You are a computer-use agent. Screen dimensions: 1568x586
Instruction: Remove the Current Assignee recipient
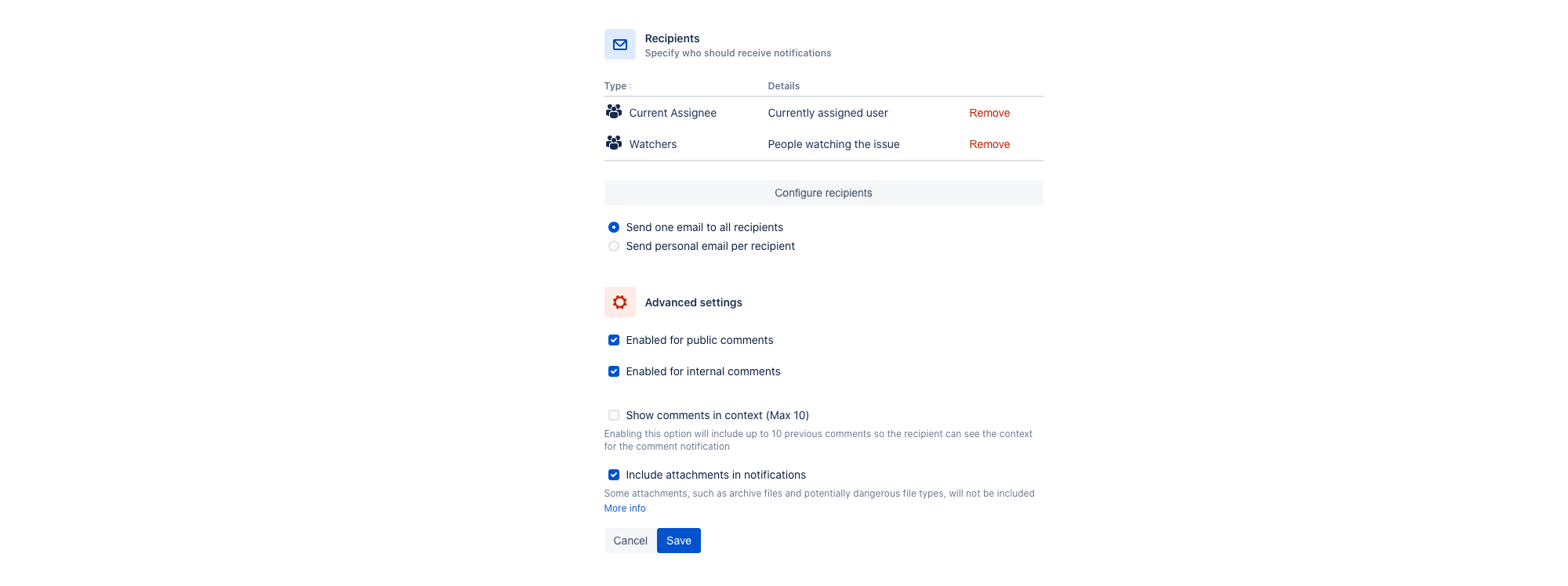pyautogui.click(x=989, y=113)
